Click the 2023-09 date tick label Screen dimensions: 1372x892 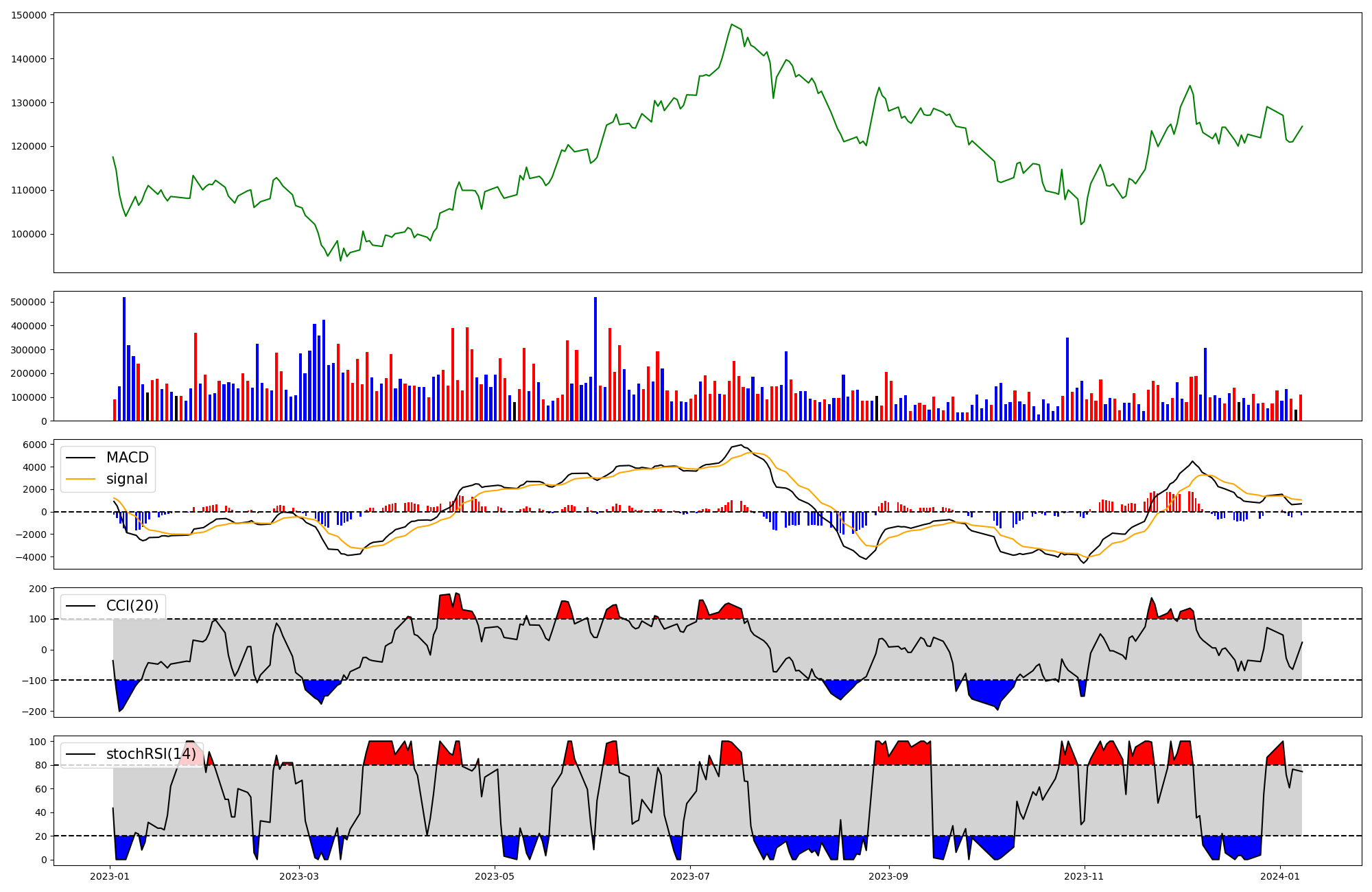pyautogui.click(x=888, y=876)
